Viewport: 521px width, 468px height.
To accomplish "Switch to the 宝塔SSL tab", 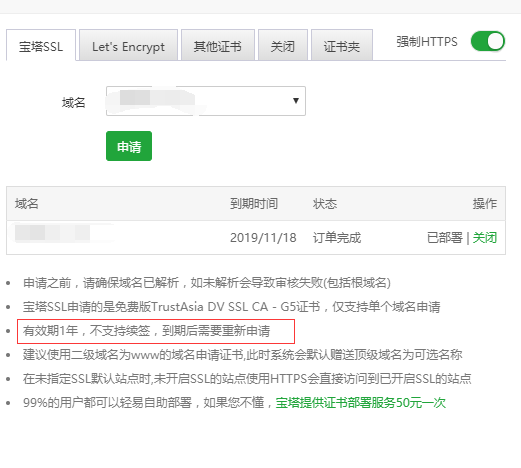I will pos(41,45).
